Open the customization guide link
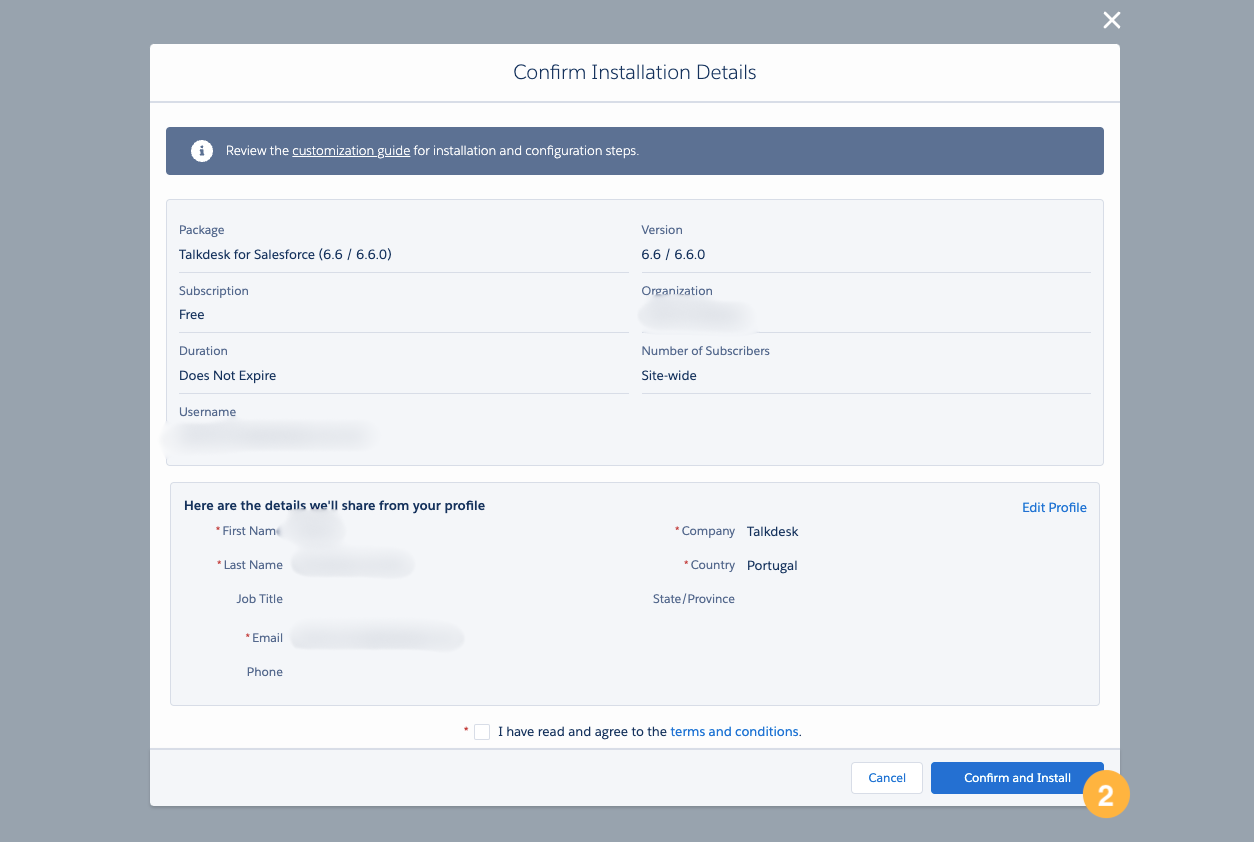The image size is (1254, 842). [x=351, y=151]
